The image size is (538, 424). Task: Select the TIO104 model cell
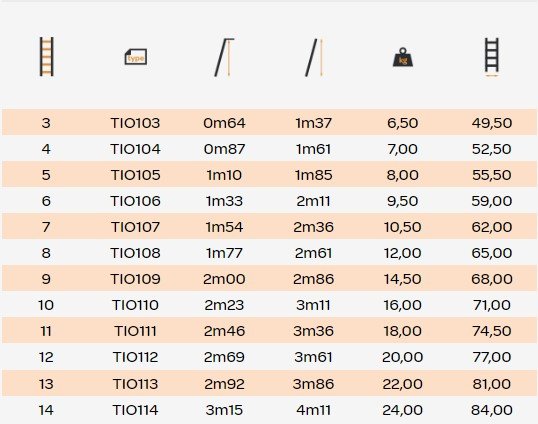[135, 149]
